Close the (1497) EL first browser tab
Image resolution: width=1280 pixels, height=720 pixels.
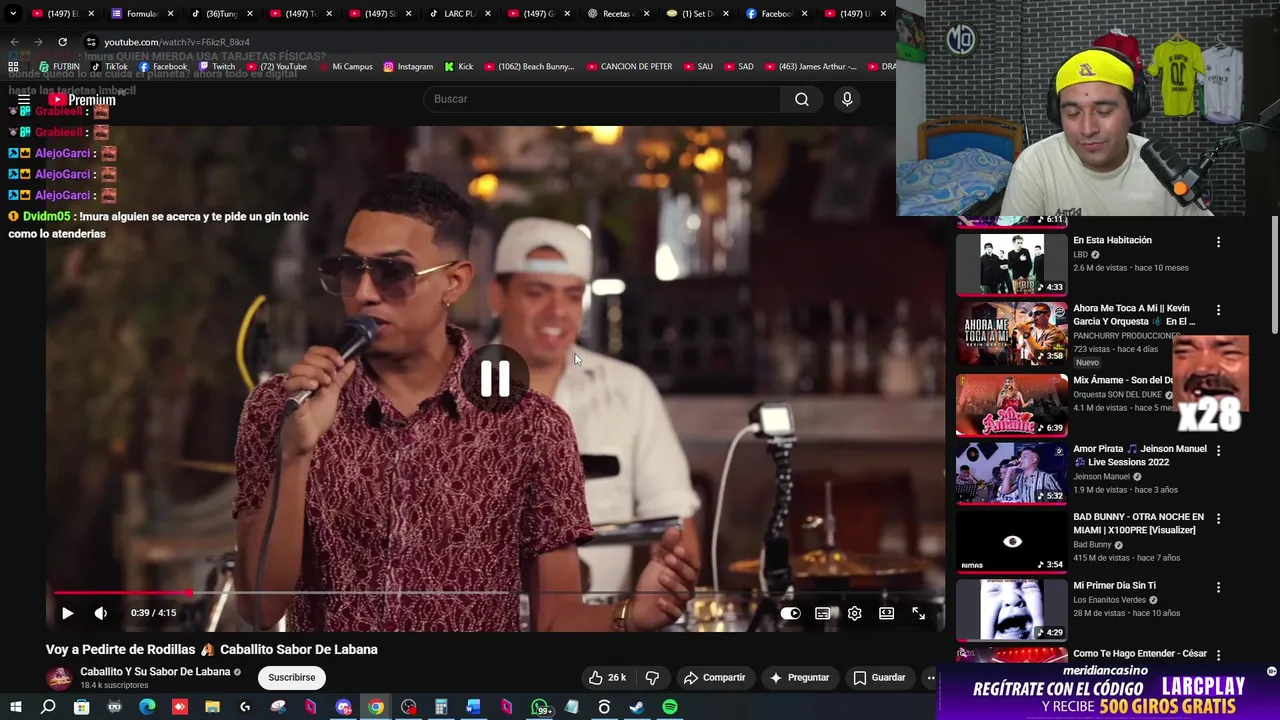click(x=91, y=14)
